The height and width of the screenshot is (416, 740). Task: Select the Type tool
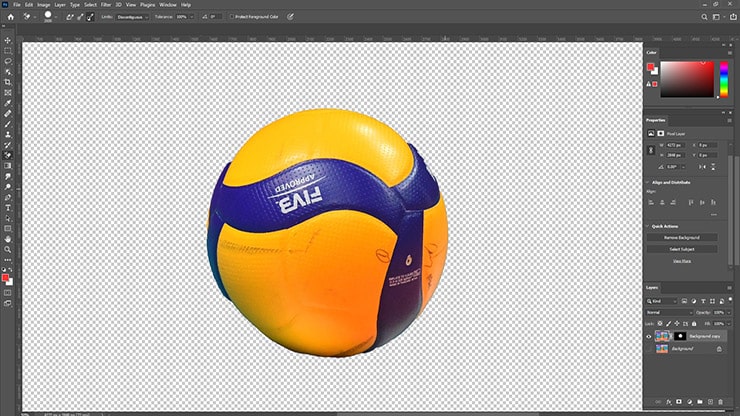click(x=8, y=208)
